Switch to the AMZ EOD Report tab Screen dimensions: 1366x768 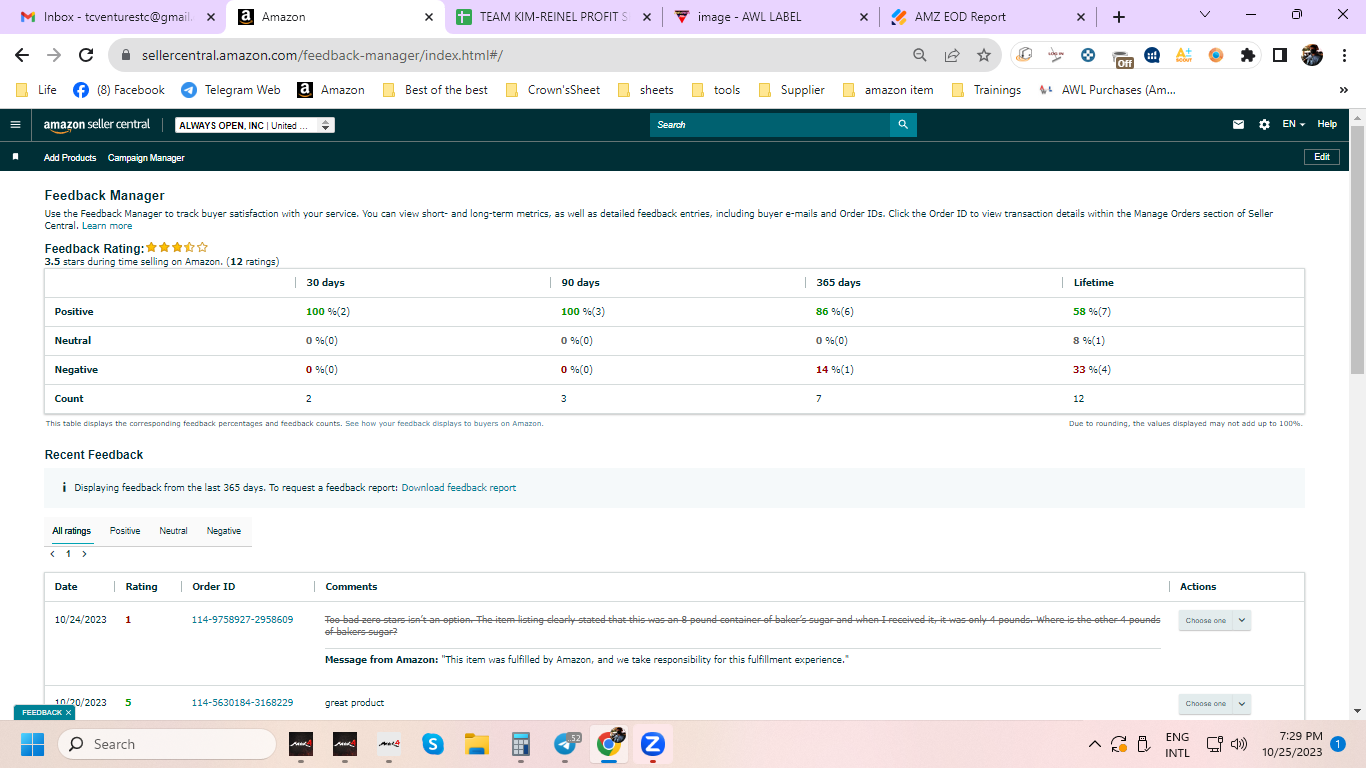(x=986, y=17)
